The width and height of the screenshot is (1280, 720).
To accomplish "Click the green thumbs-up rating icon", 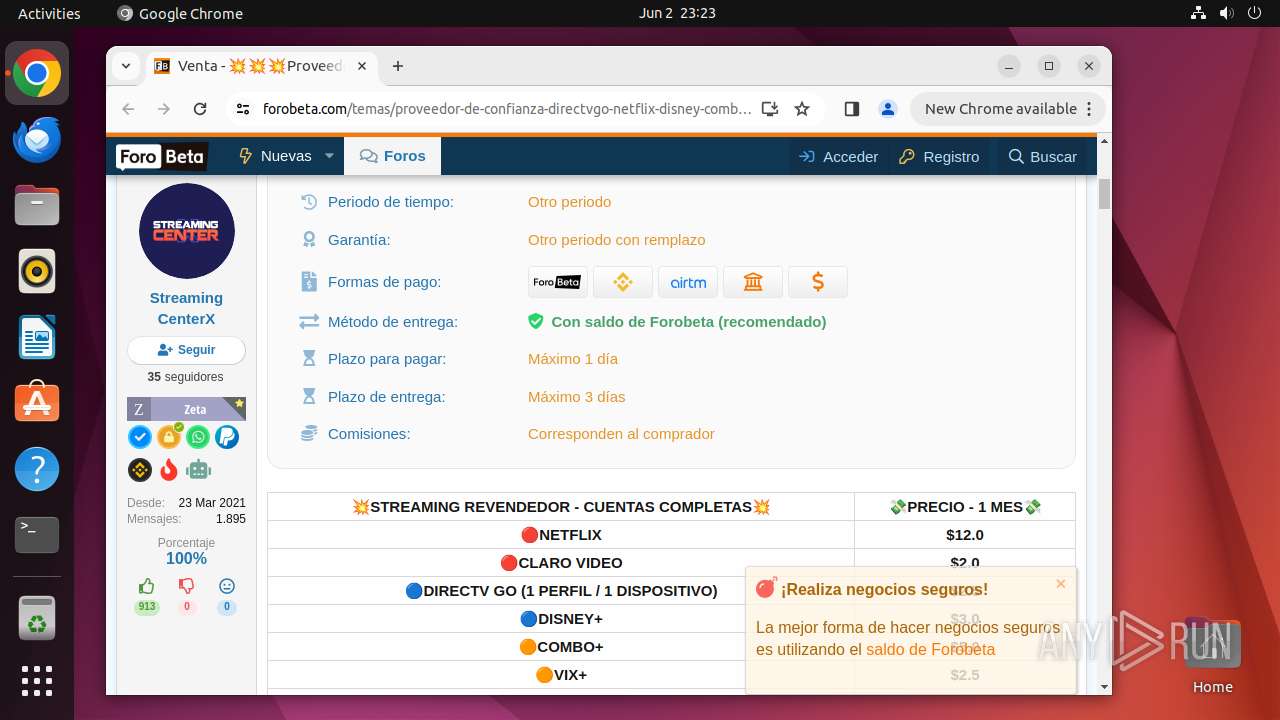I will 147,586.
